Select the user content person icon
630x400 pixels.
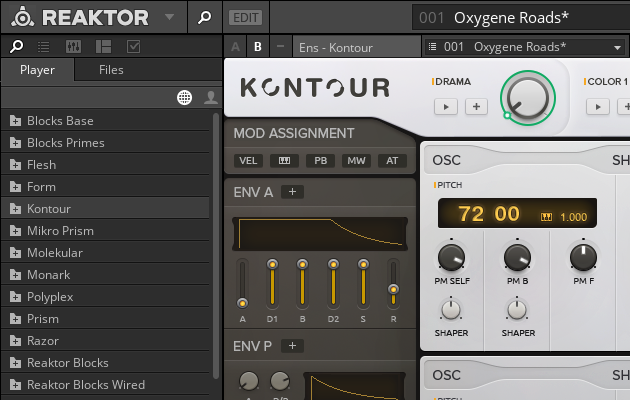[x=211, y=98]
